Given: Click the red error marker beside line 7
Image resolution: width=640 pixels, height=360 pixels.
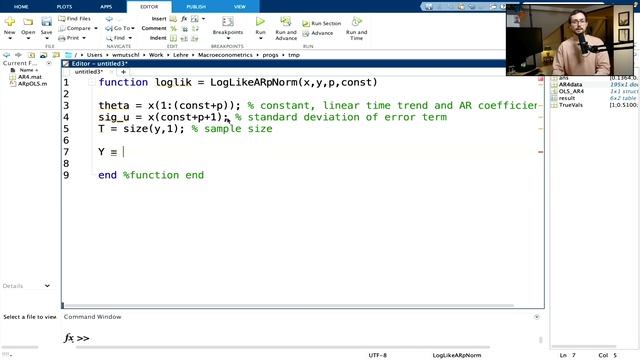Looking at the screenshot, I should pos(540,152).
